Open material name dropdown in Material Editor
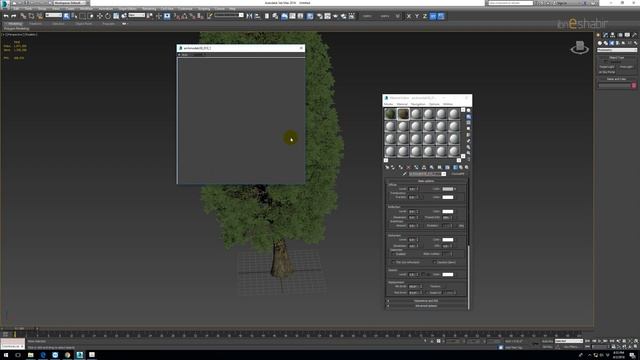640x360 pixels. (x=444, y=174)
